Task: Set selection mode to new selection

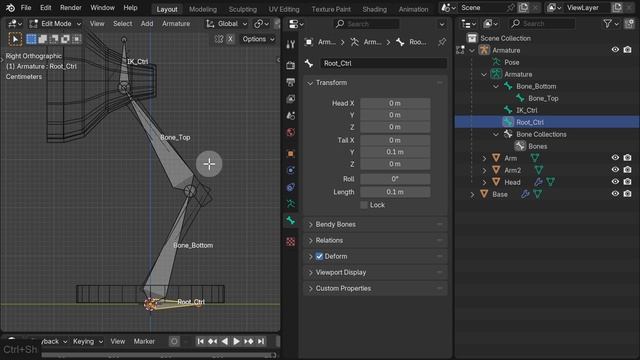Action: tap(31, 39)
